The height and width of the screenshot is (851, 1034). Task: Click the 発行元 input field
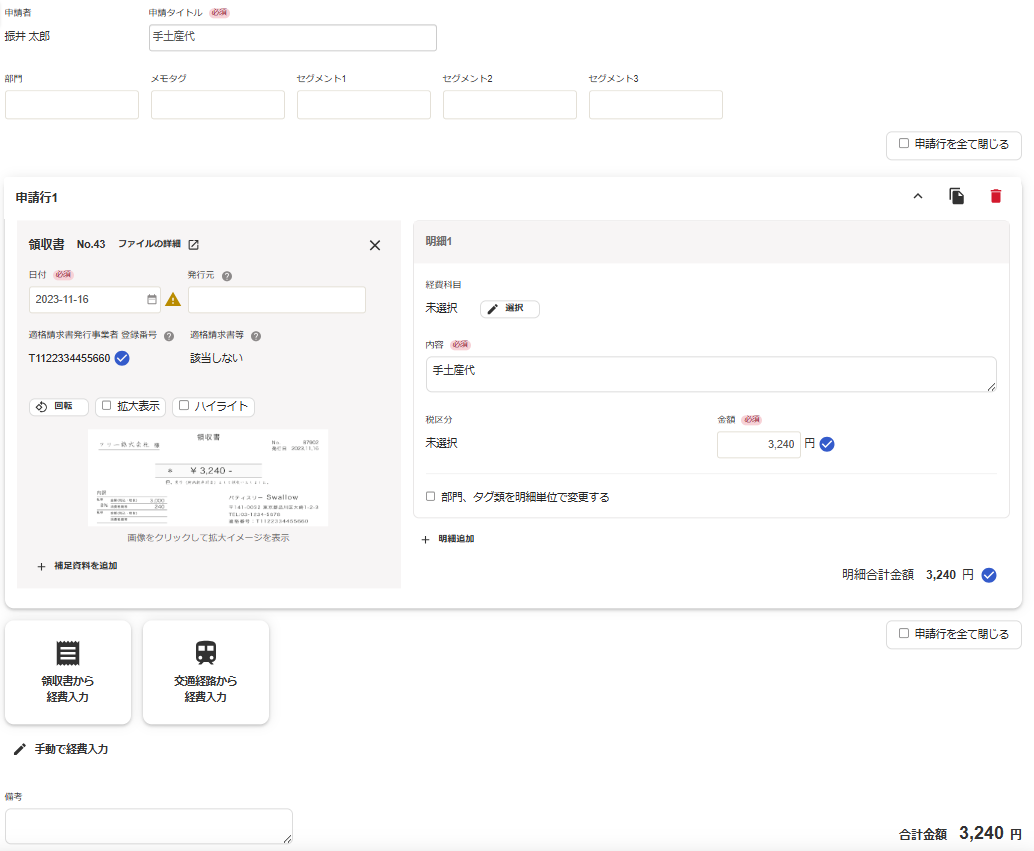point(277,299)
